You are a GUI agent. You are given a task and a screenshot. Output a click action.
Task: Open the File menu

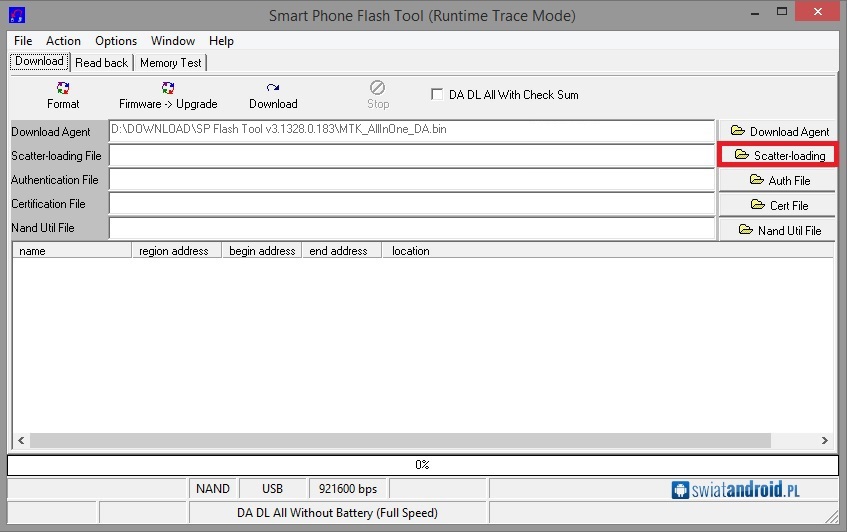(23, 41)
